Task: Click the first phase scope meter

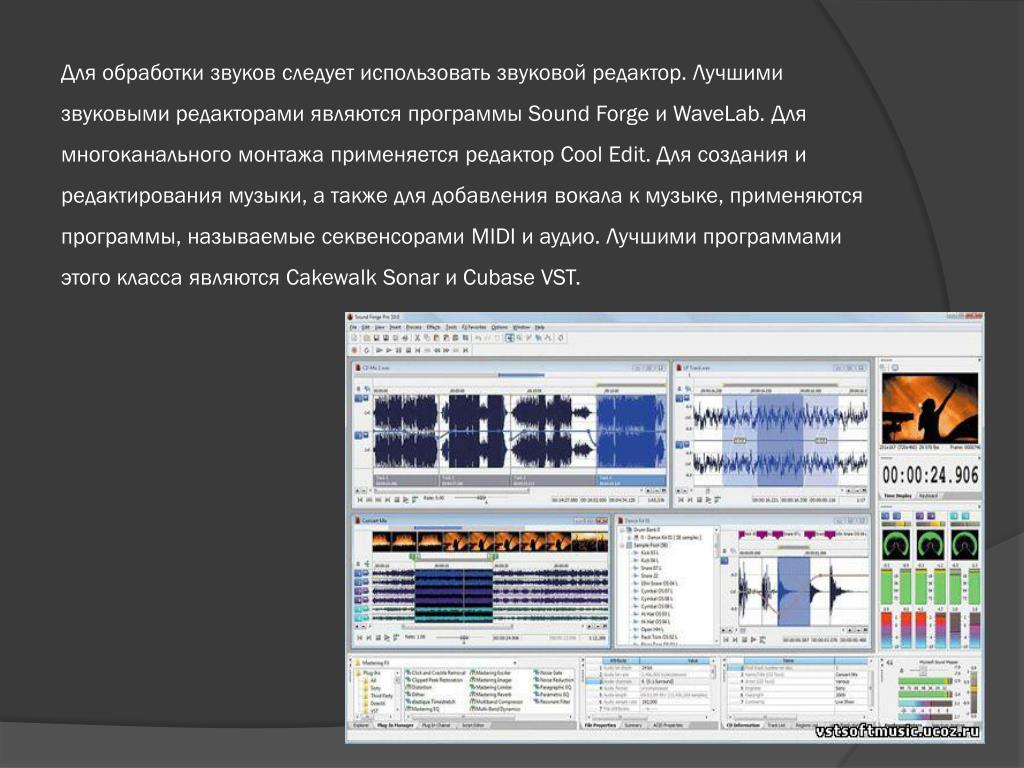Action: click(x=896, y=544)
